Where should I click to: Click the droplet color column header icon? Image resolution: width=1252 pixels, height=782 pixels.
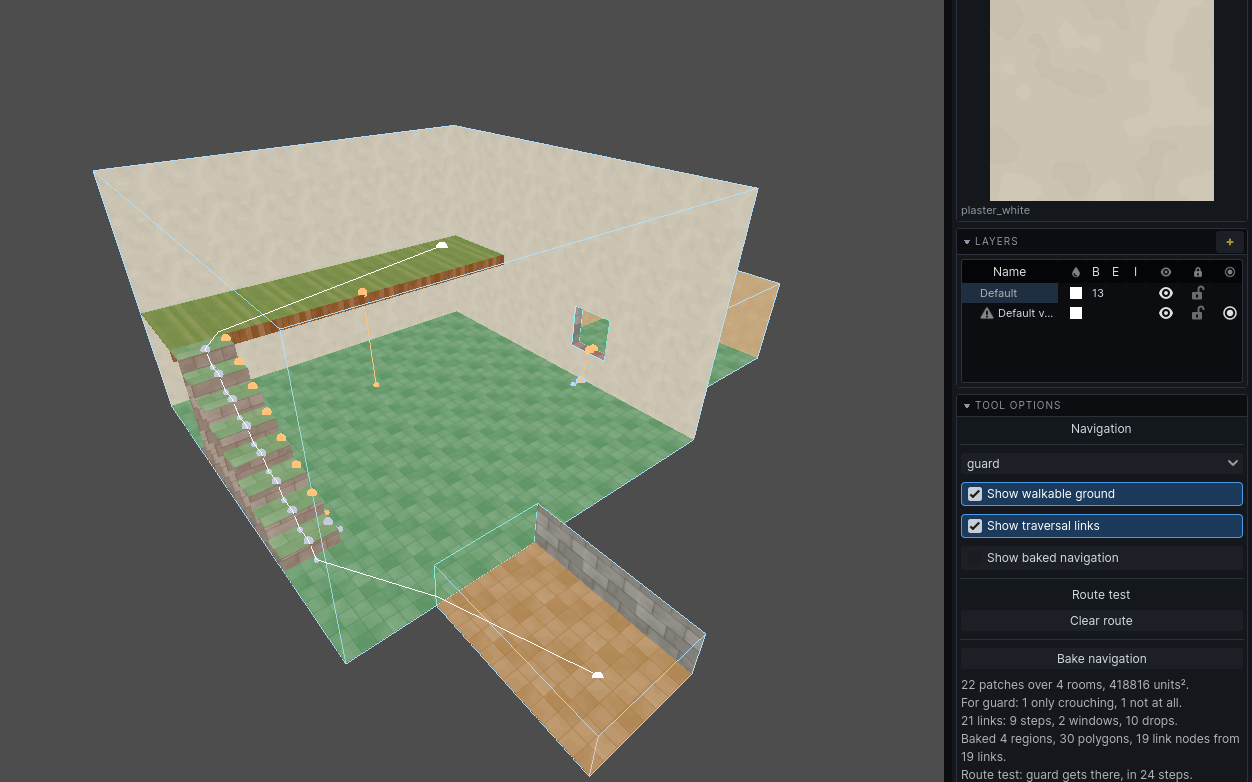[x=1076, y=272]
